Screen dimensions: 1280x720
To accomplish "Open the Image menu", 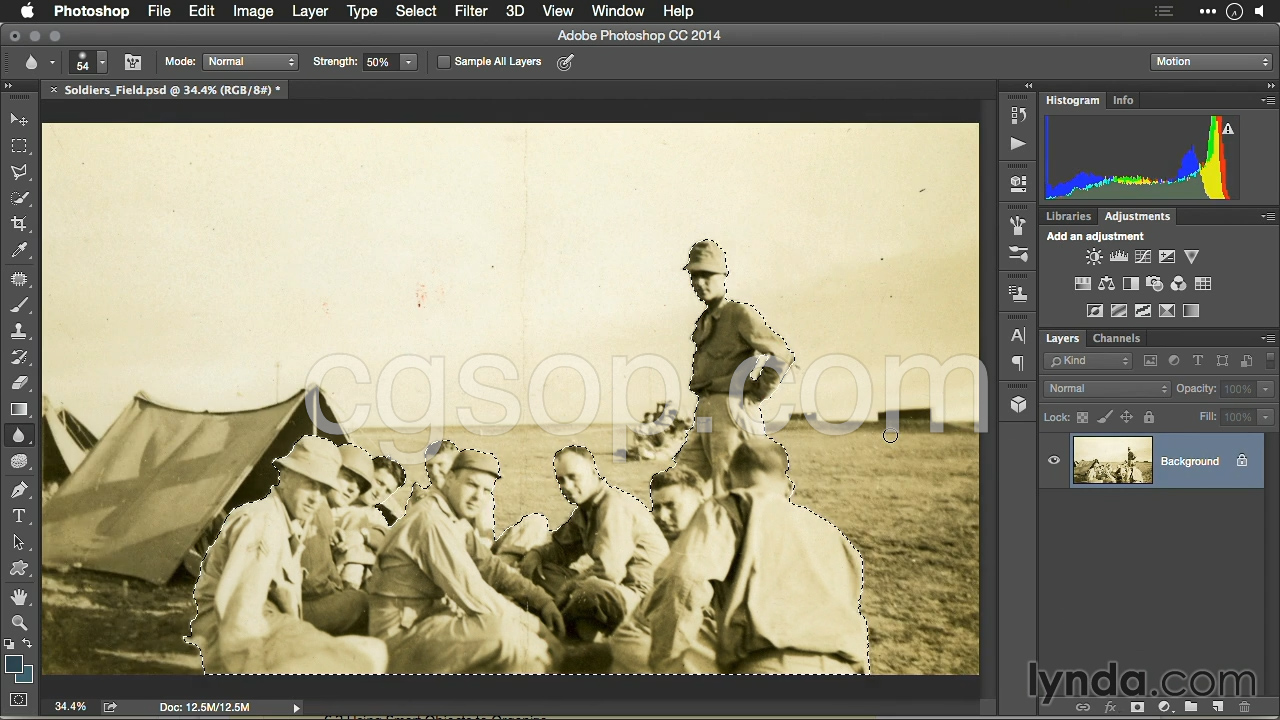I will coord(253,11).
